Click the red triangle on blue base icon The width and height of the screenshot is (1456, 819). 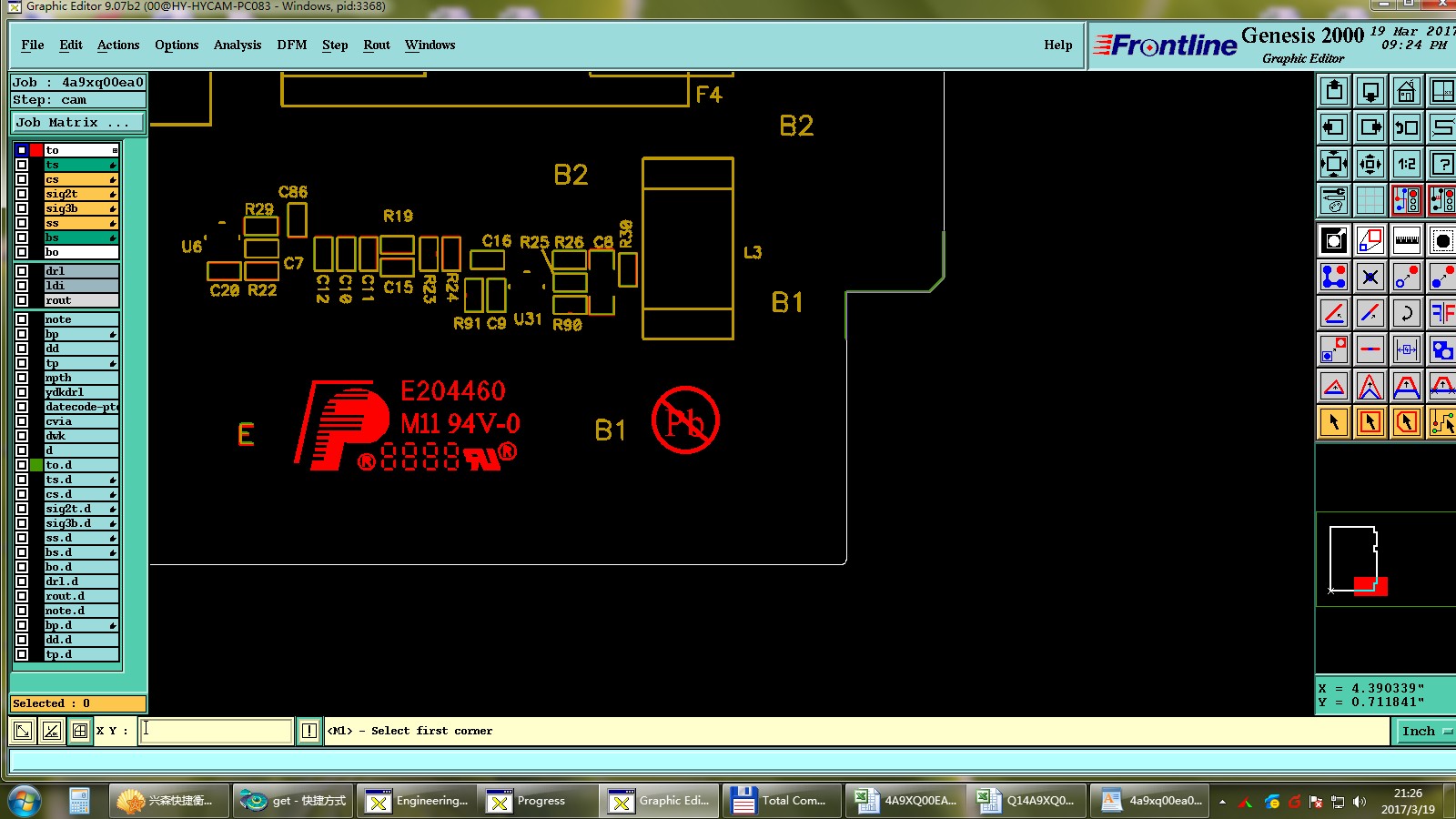[x=1334, y=386]
